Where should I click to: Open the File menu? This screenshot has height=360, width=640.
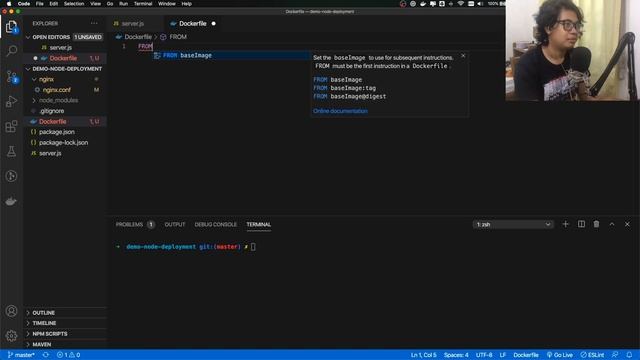[x=40, y=4]
